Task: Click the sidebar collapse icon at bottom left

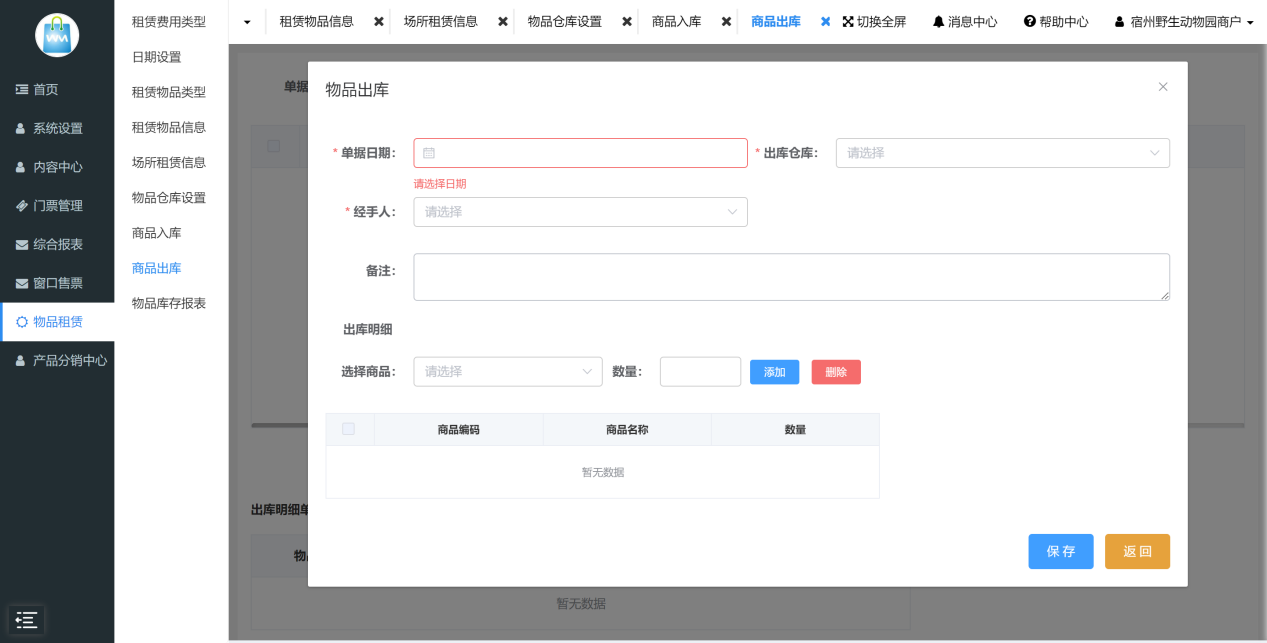Action: (x=26, y=620)
